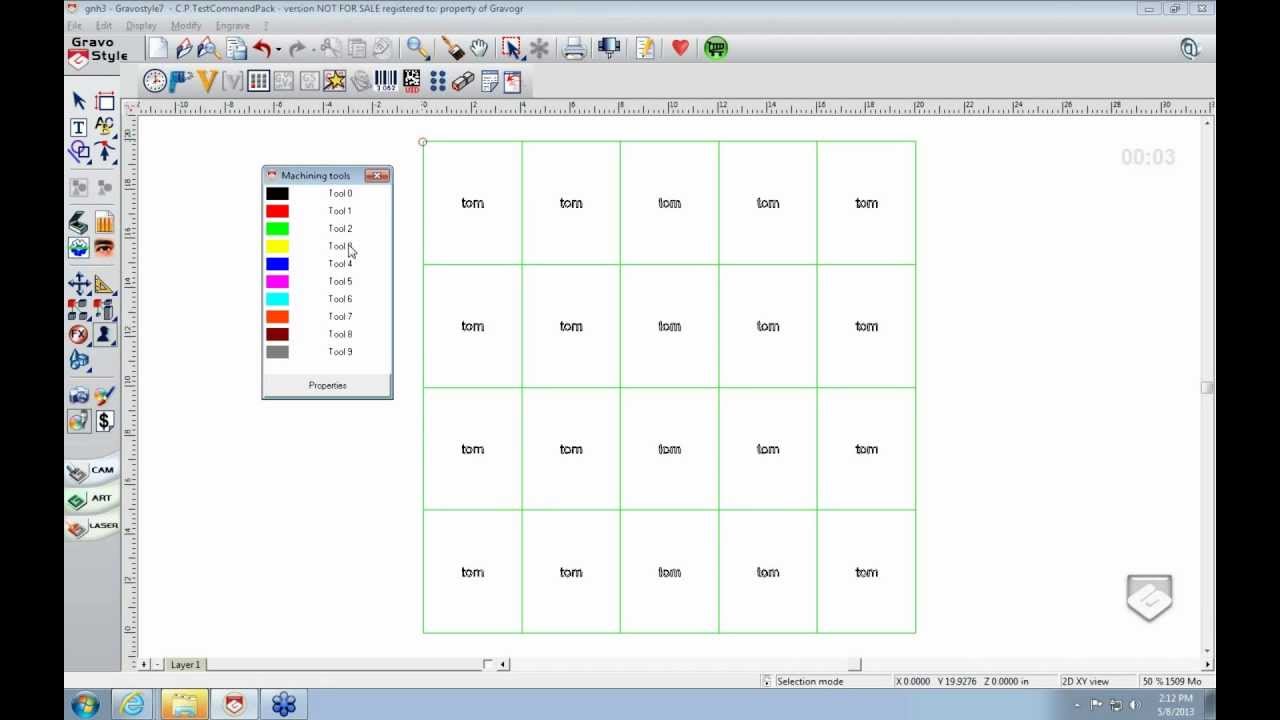Click the four-arrow move tool
1280x720 pixels.
click(x=79, y=285)
